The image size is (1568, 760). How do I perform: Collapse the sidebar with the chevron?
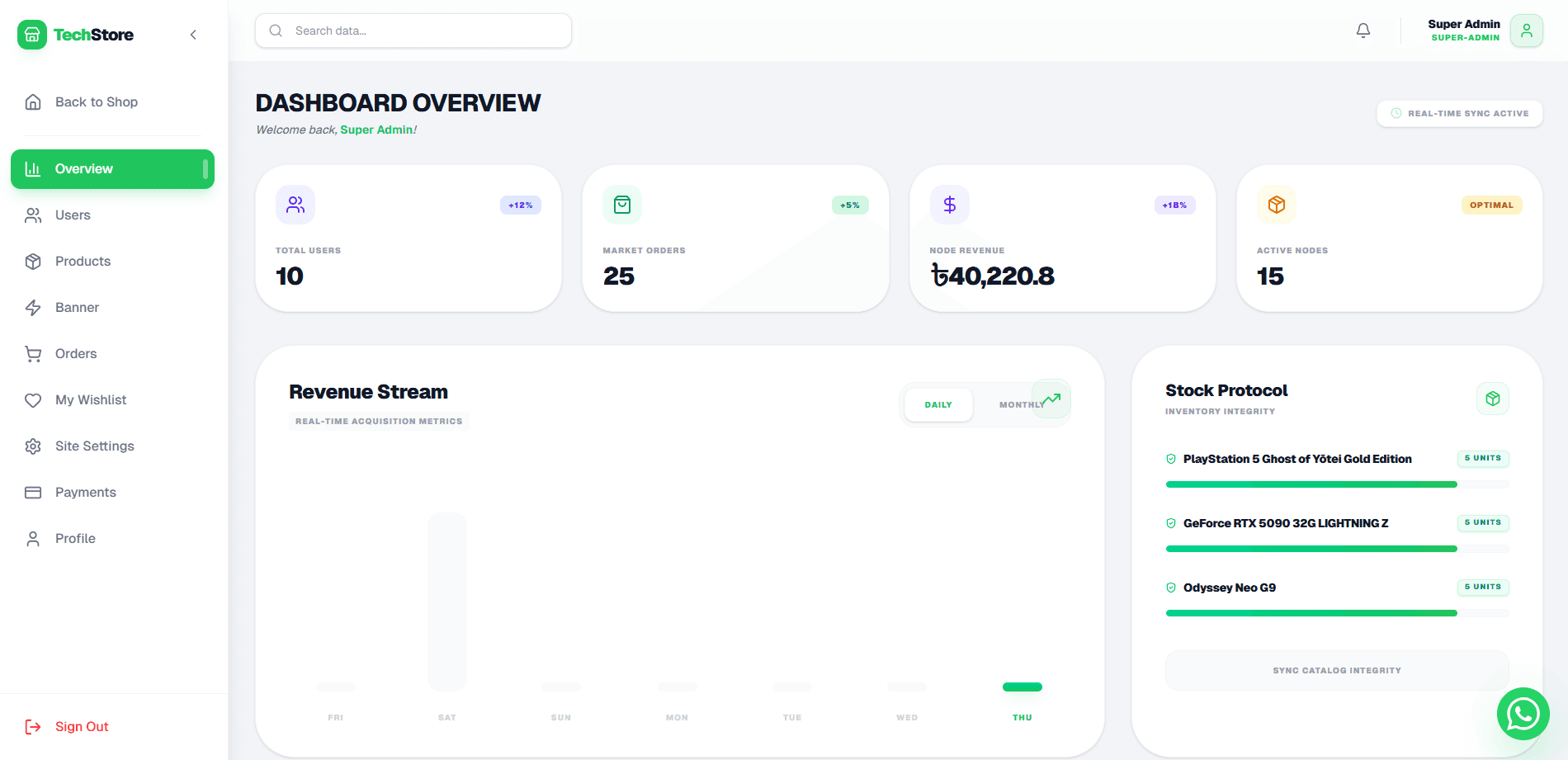click(193, 35)
